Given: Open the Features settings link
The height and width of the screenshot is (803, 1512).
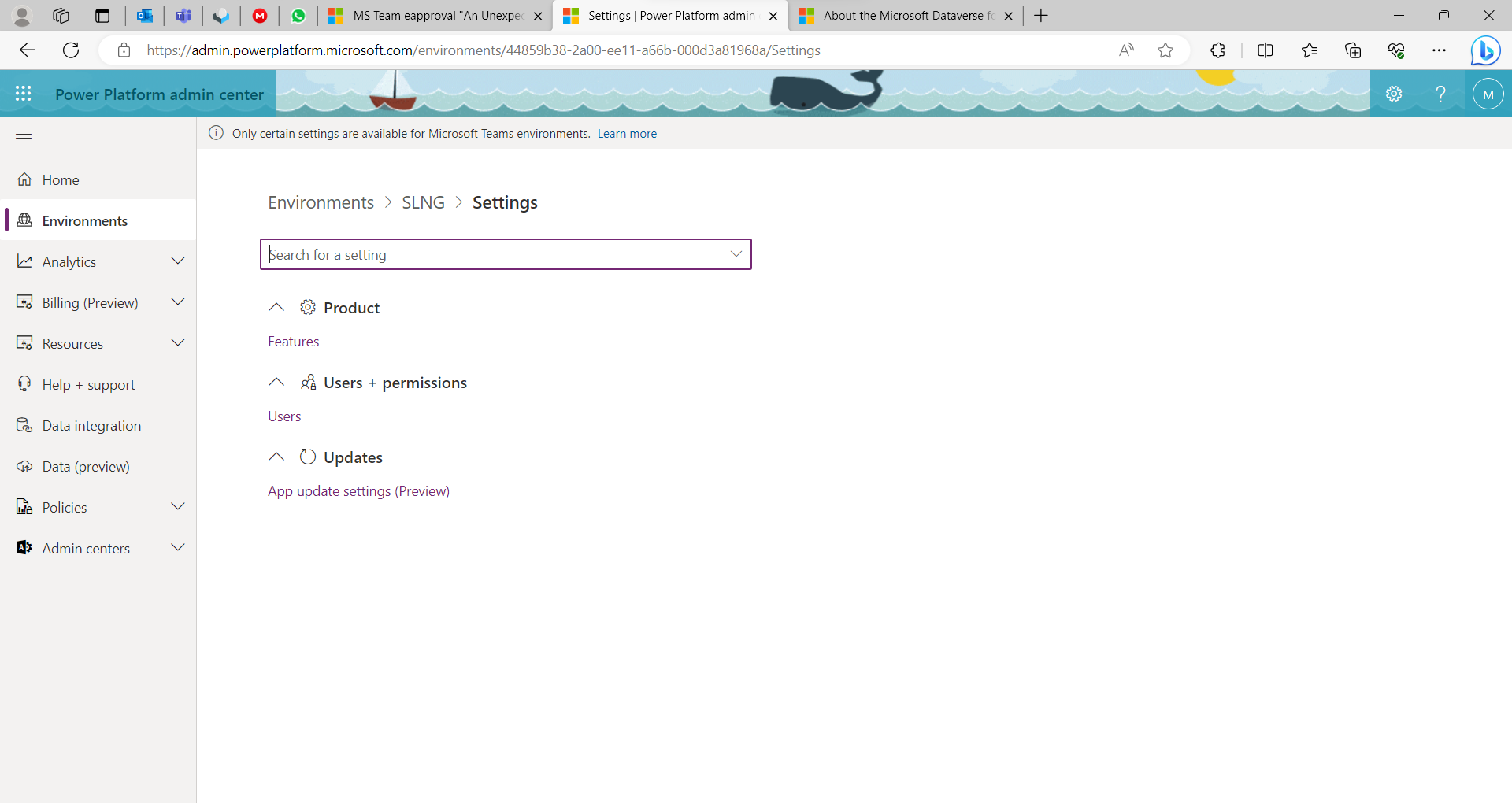Looking at the screenshot, I should (x=293, y=342).
